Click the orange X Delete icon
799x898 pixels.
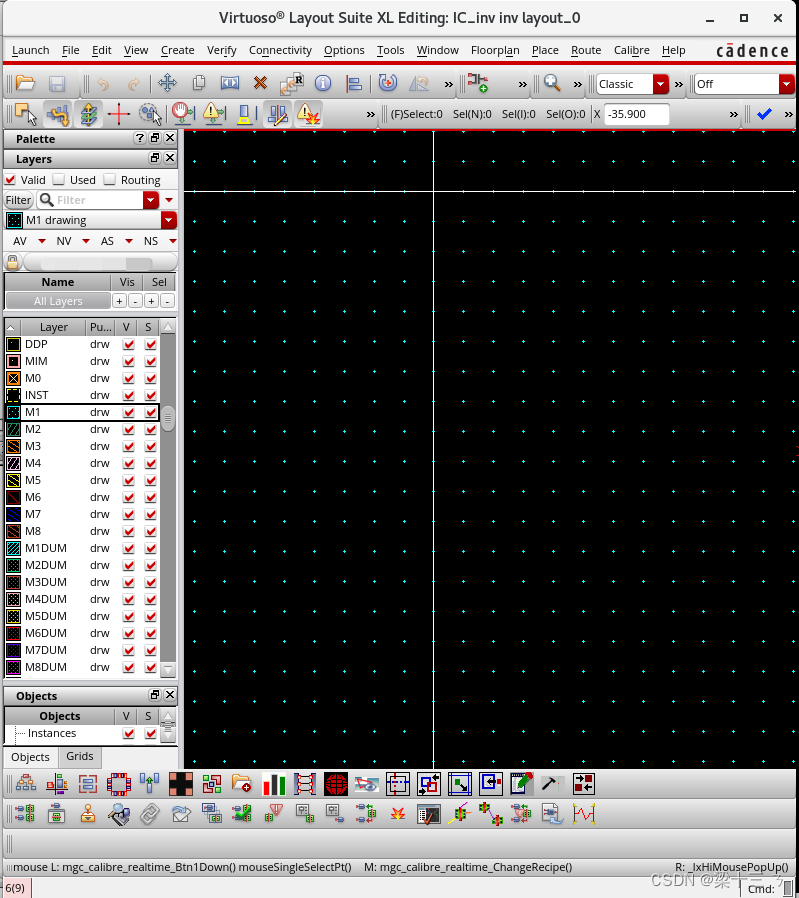[x=261, y=83]
